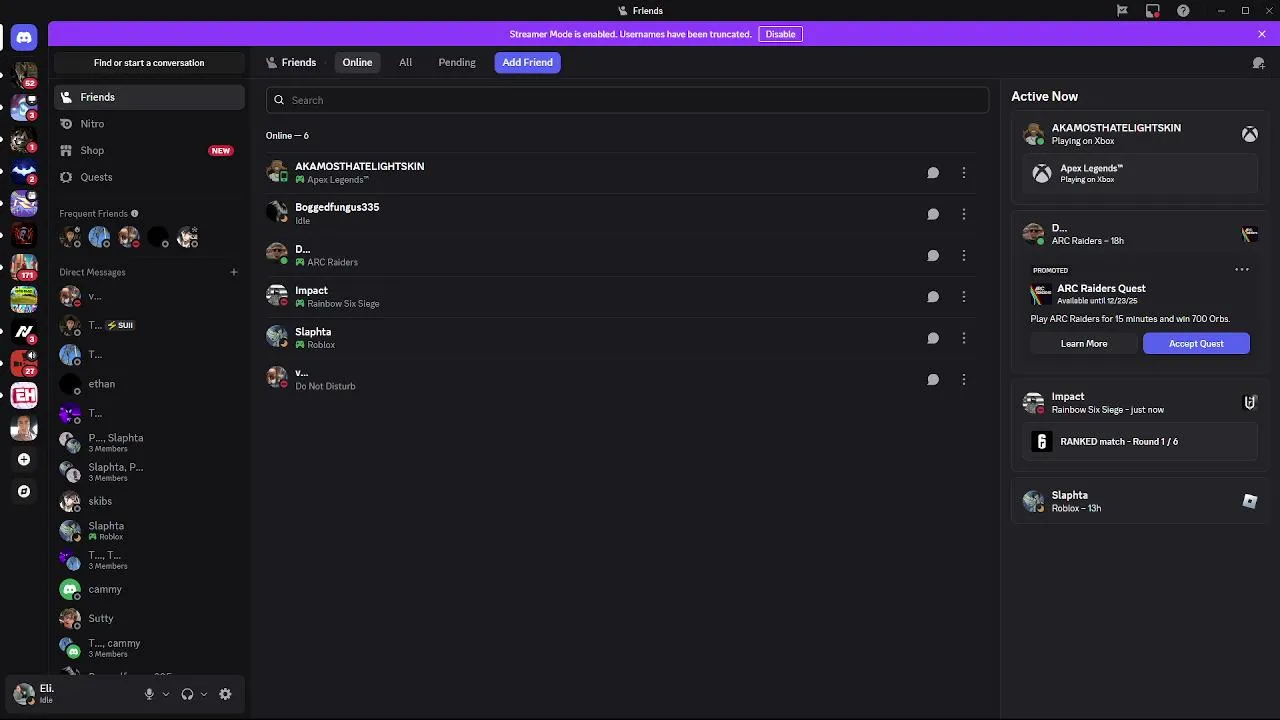The width and height of the screenshot is (1280, 720).
Task: Open group DM Slaphta, P...
Action: point(149,472)
